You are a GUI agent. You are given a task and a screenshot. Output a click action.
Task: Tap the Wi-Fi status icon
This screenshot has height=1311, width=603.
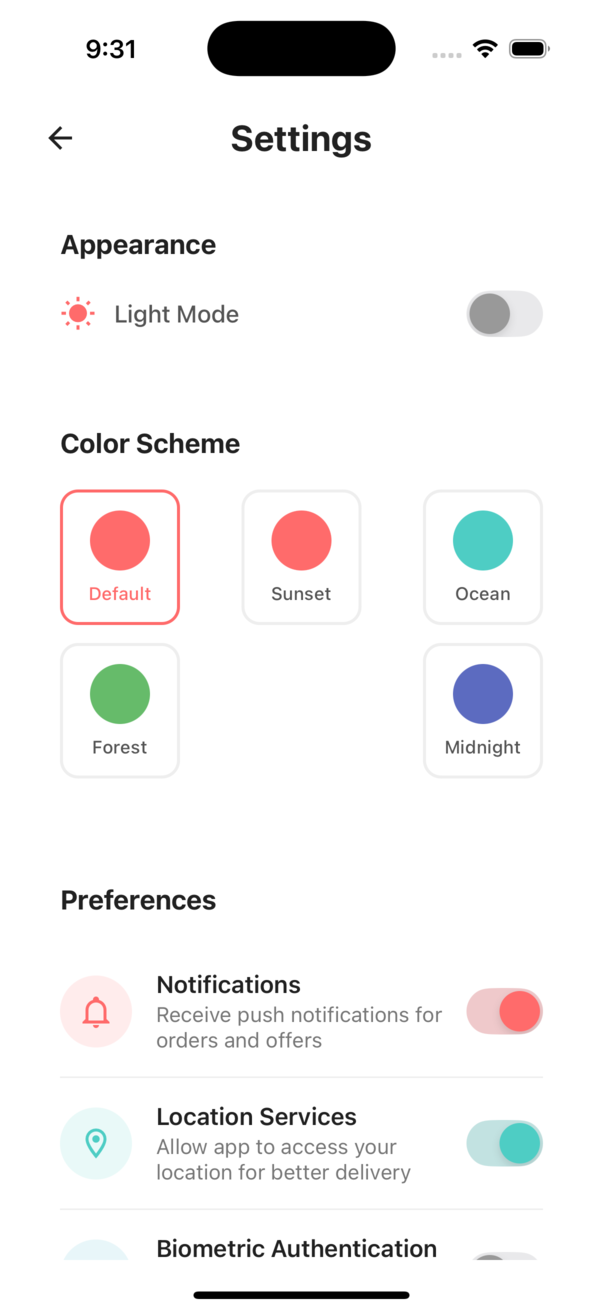[x=486, y=49]
